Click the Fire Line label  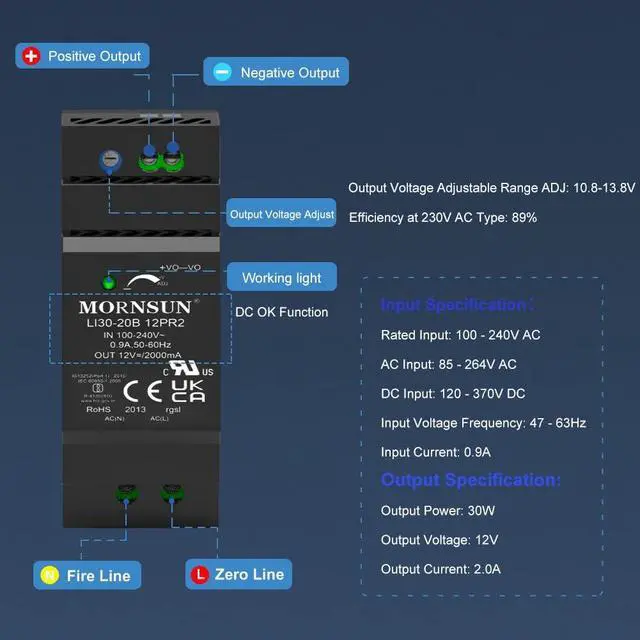pos(87,575)
